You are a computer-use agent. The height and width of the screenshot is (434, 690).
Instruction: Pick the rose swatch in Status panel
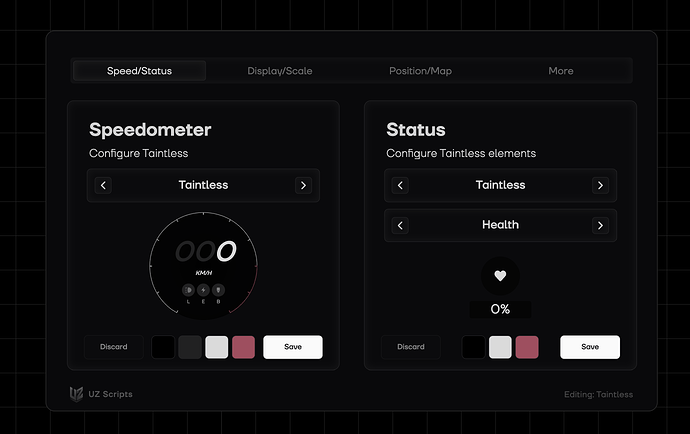click(527, 347)
